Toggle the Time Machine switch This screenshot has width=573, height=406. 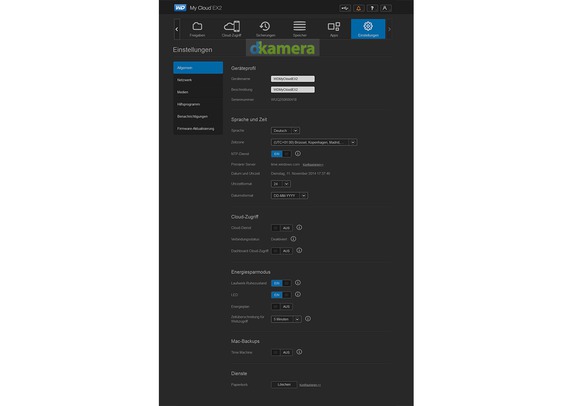[x=282, y=352]
